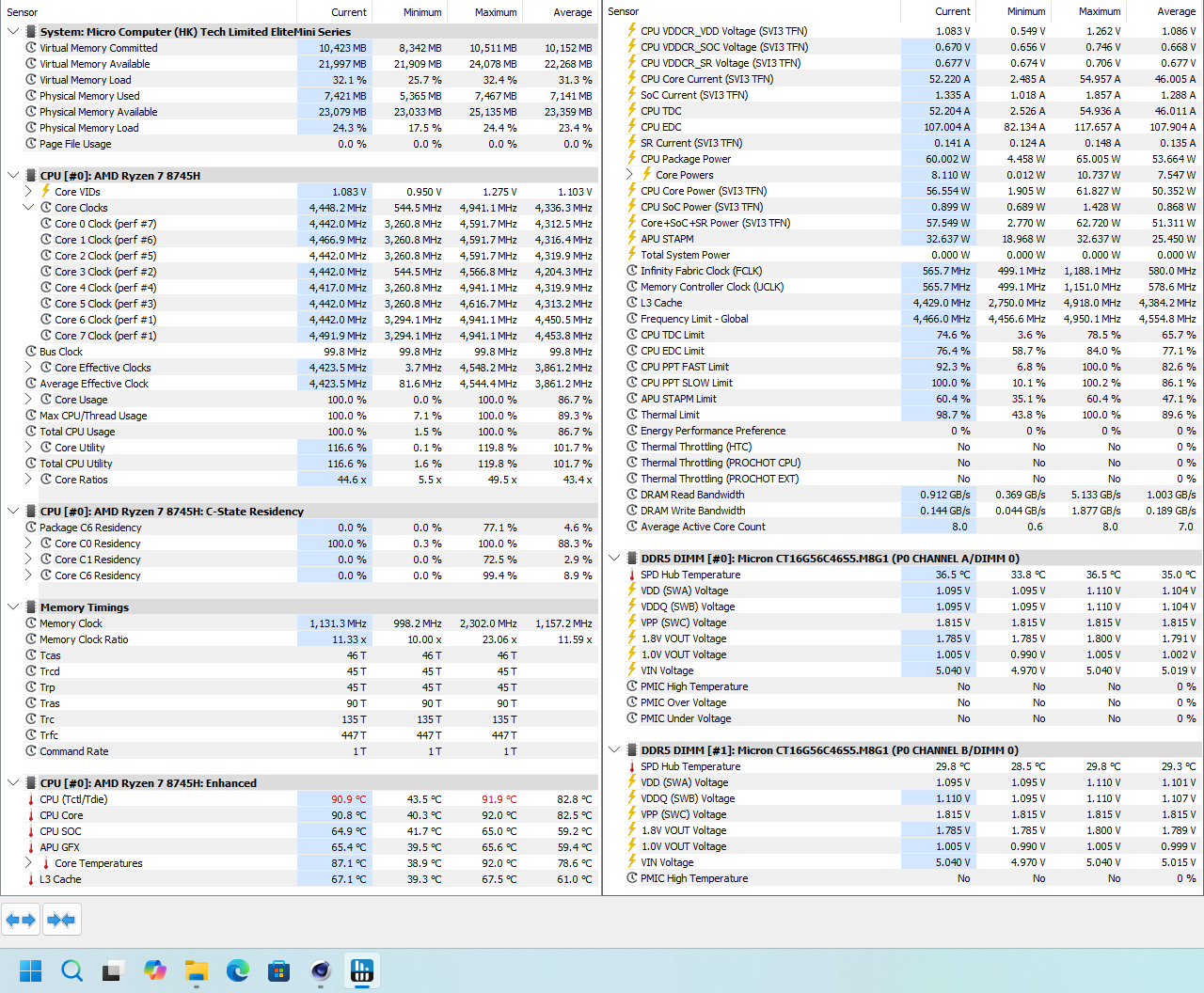This screenshot has height=993, width=1204.
Task: Open HWiNFO from the Windows taskbar
Action: coord(362,969)
